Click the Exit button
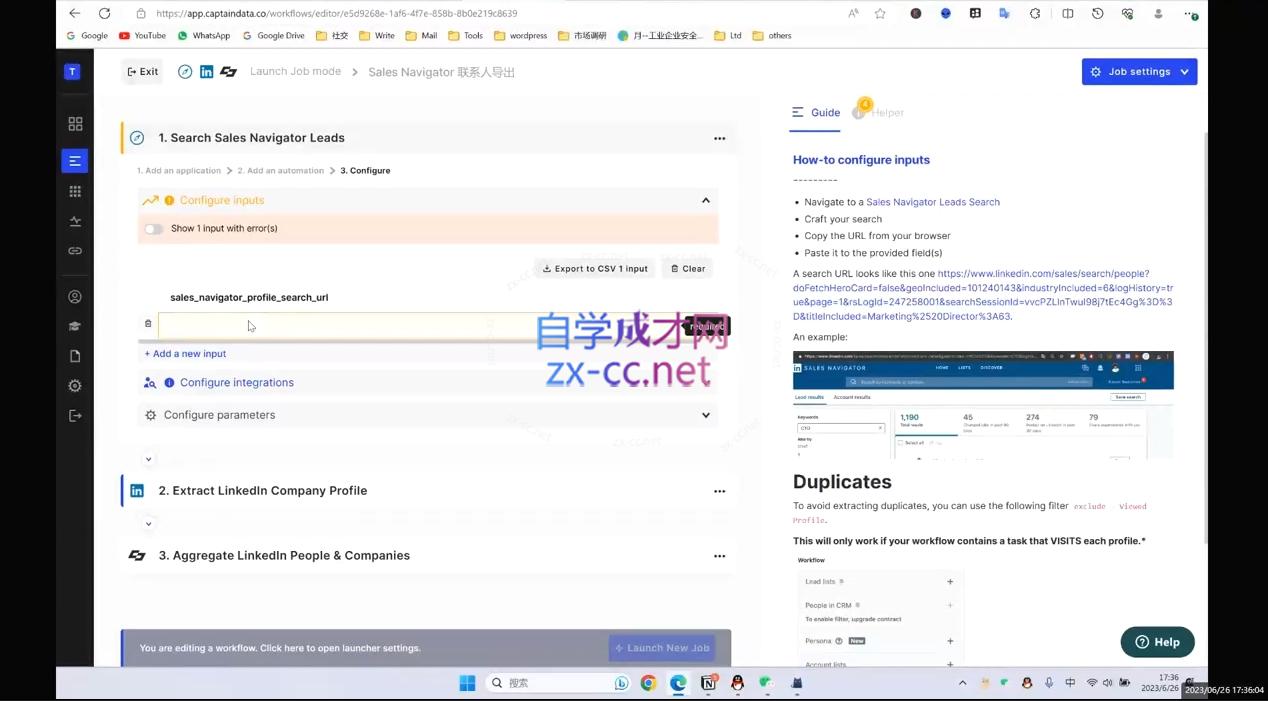The image size is (1268, 701). click(x=142, y=72)
